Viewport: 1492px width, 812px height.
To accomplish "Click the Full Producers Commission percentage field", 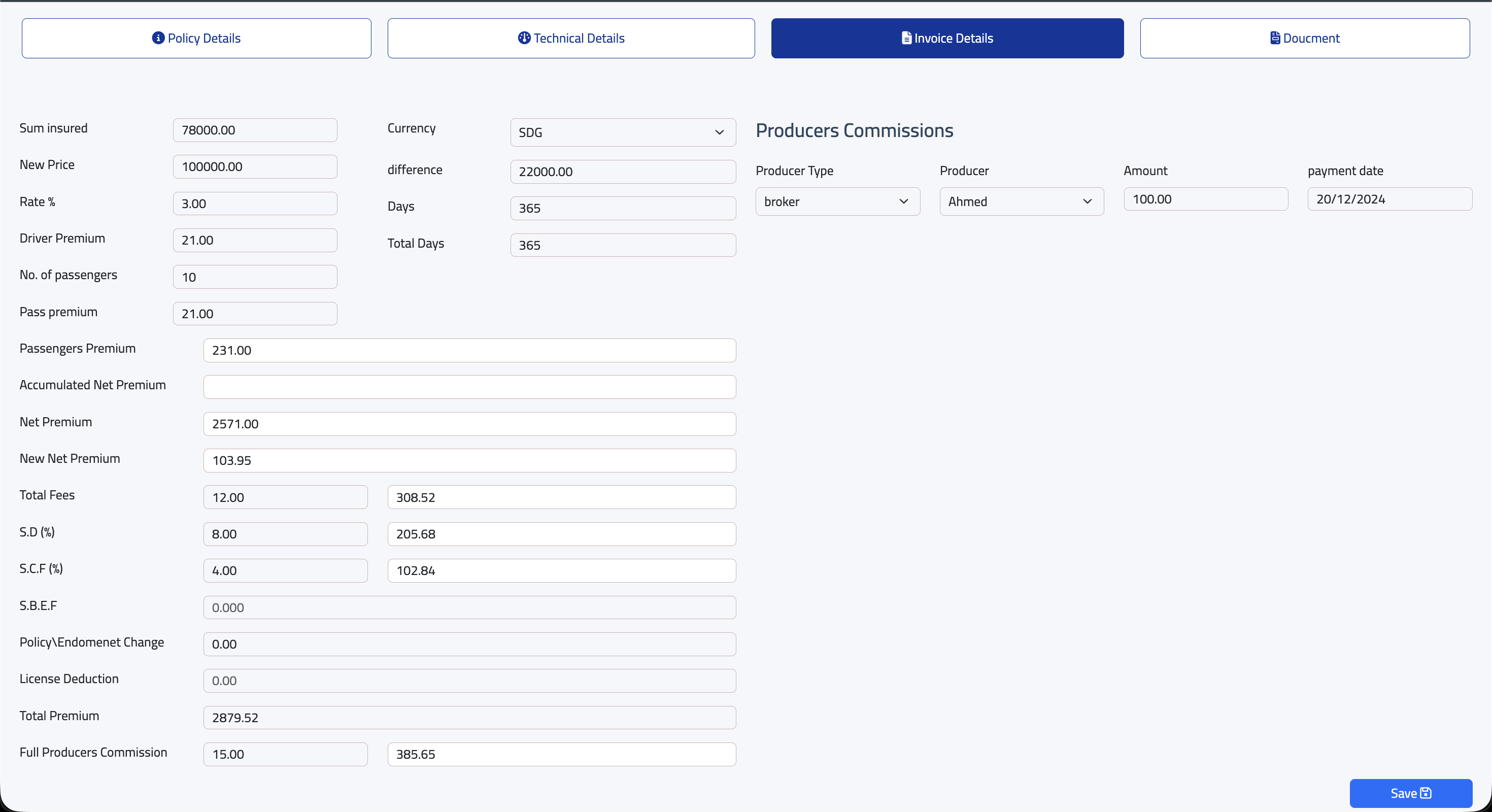I will coord(285,754).
